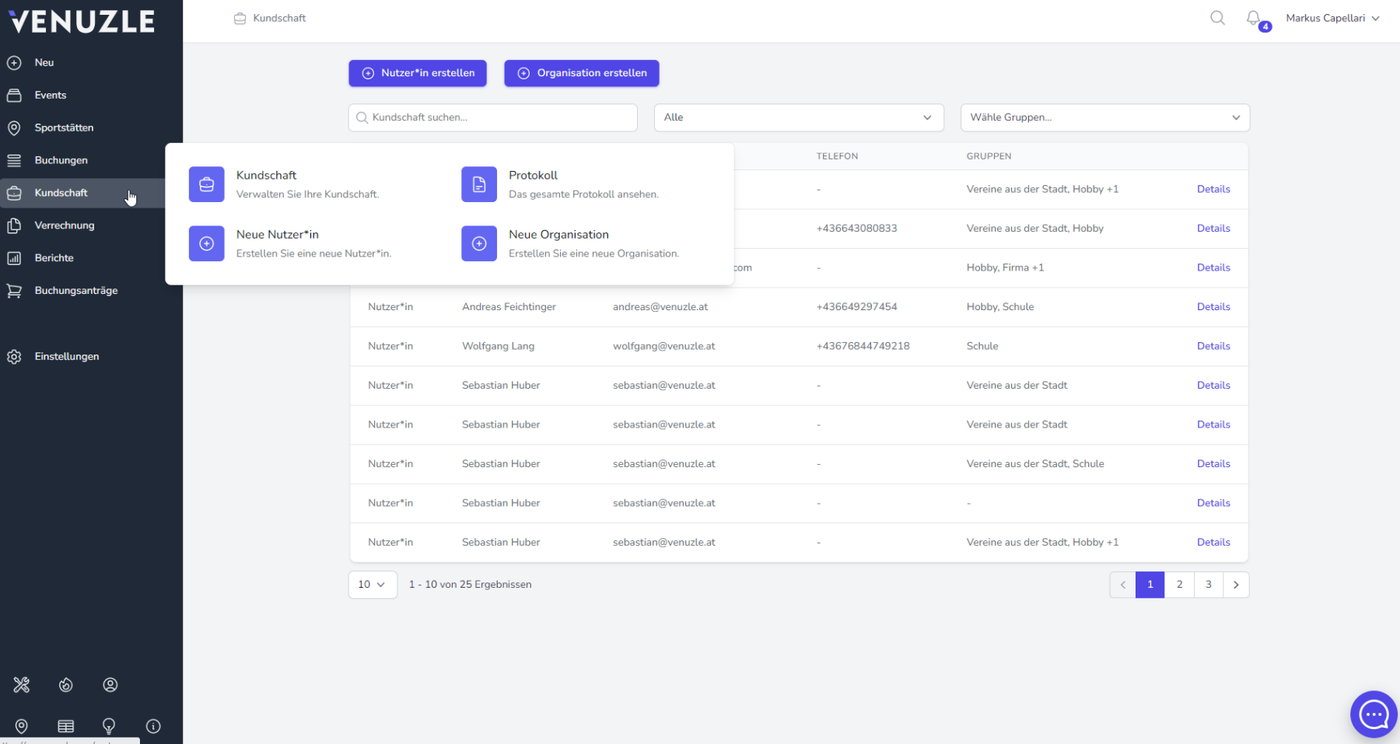1400x744 pixels.
Task: Click the Kundschaft briefcase tile icon
Action: pyautogui.click(x=207, y=184)
